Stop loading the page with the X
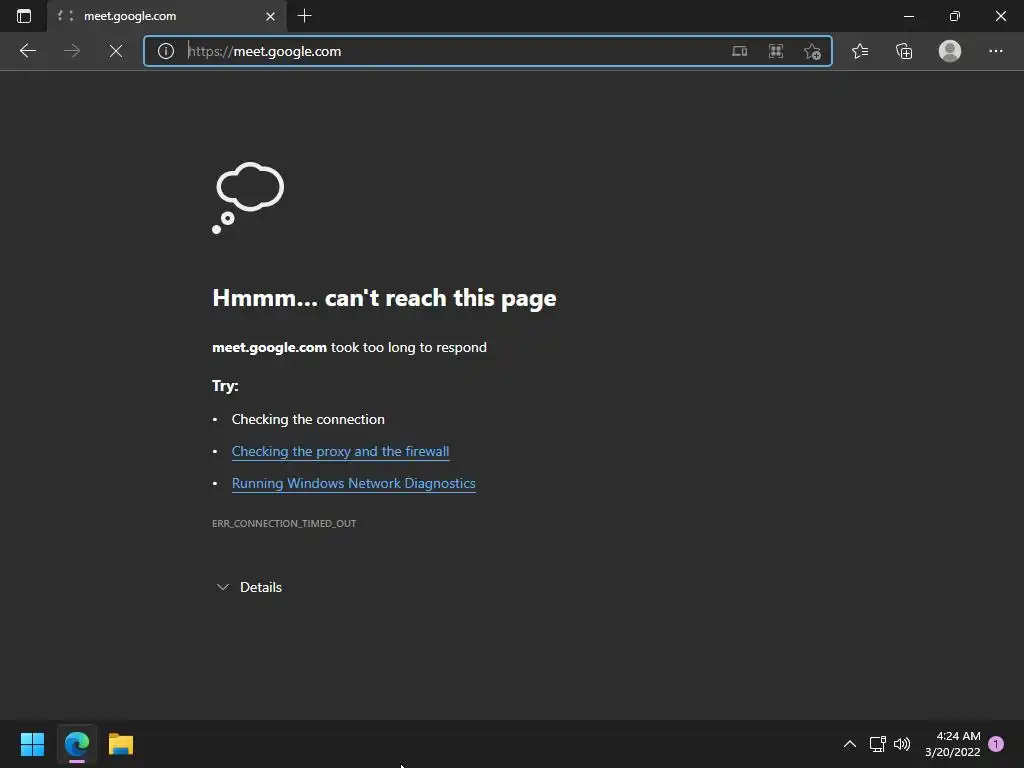This screenshot has width=1024, height=768. click(116, 51)
